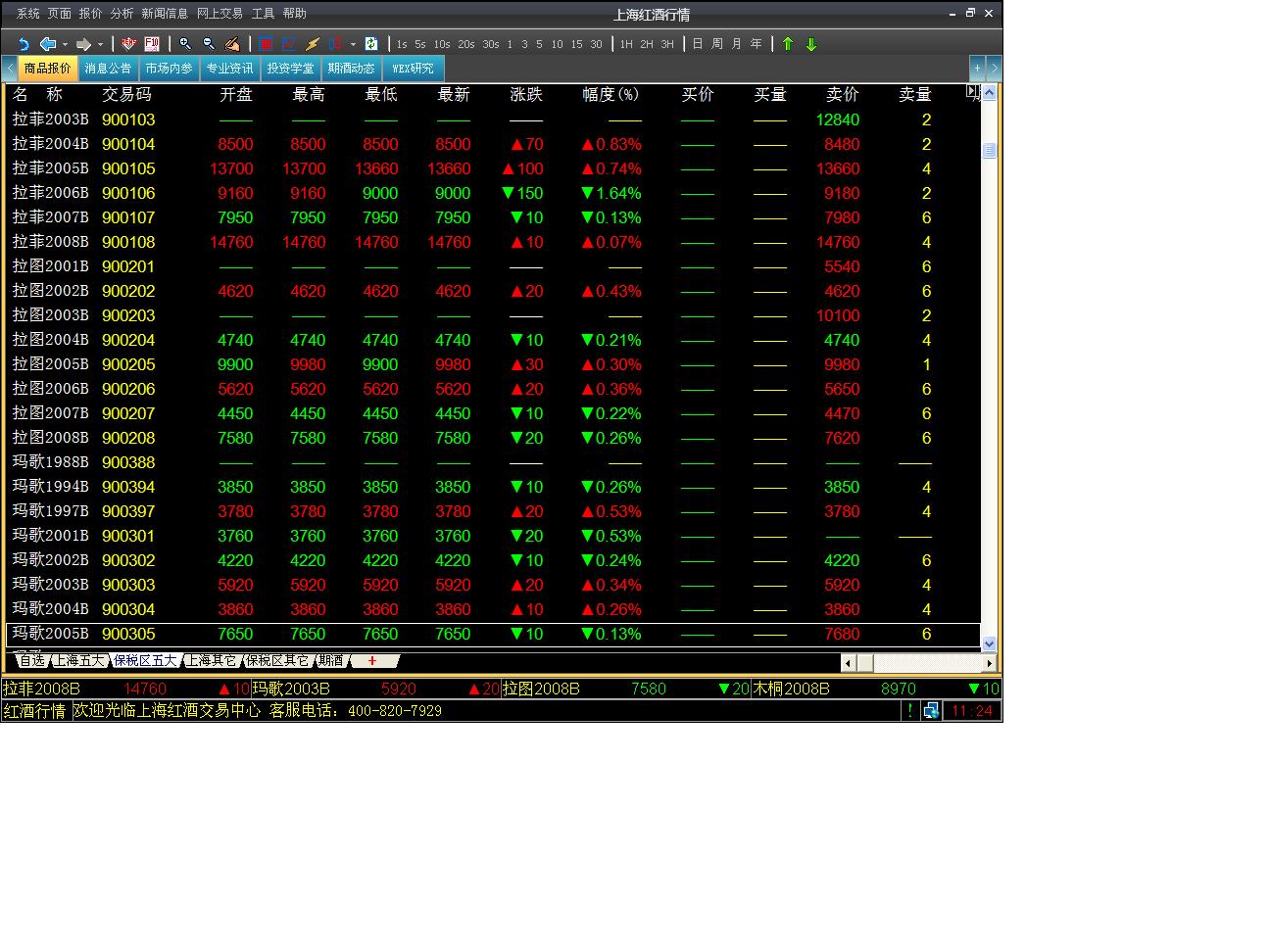
Task: Open the 新闻信息 menu
Action: click(x=165, y=14)
